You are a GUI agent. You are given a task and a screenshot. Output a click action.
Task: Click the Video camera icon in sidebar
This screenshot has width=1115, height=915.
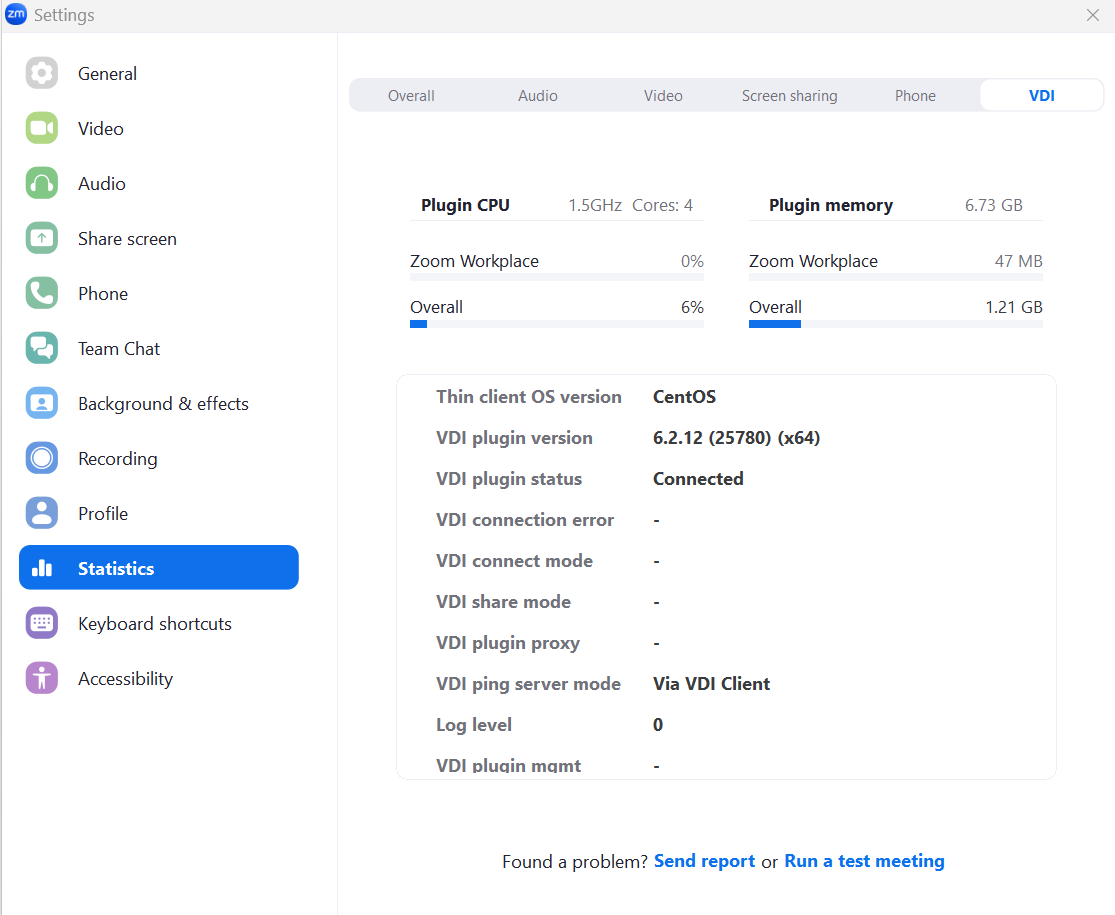[41, 128]
